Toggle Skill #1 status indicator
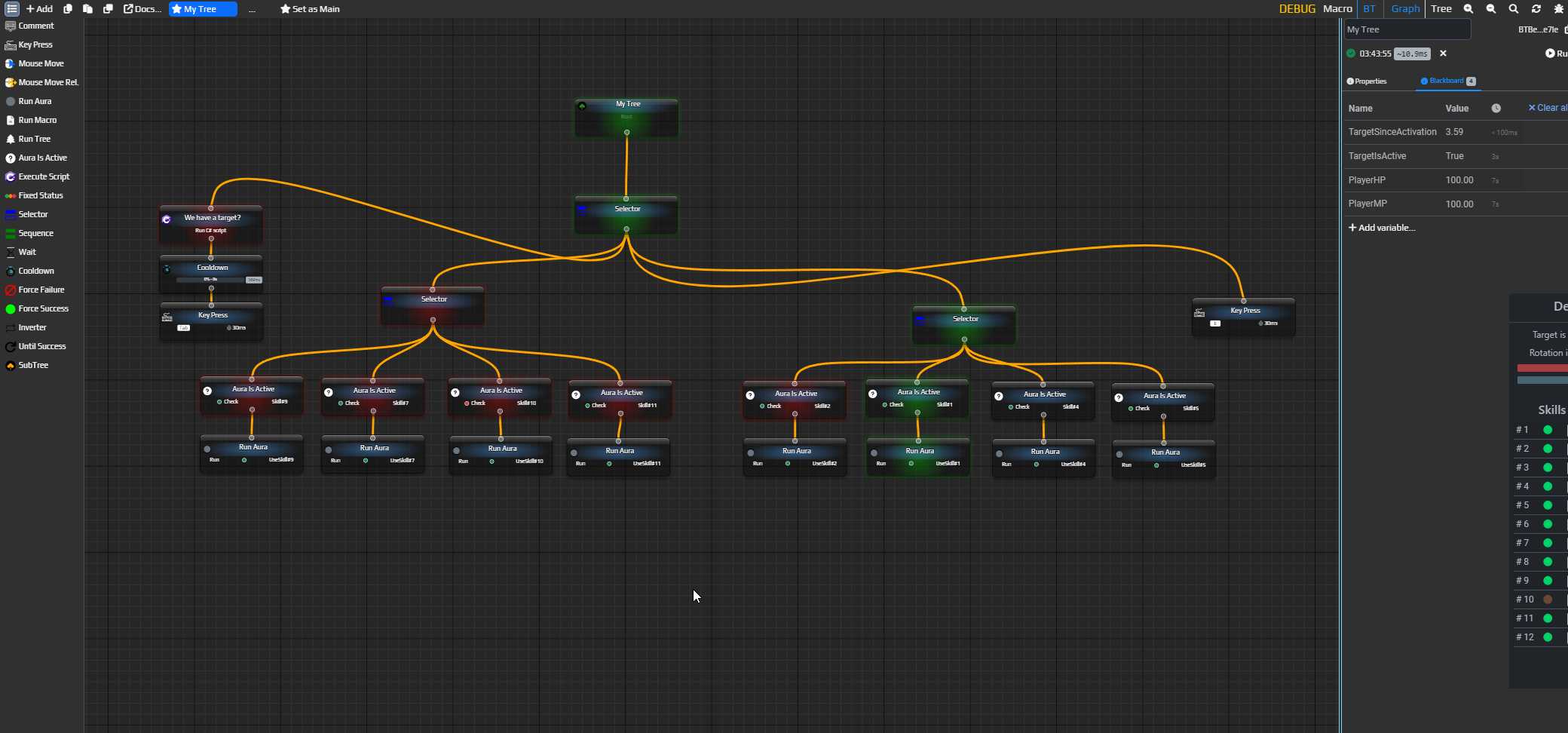 pyautogui.click(x=1548, y=430)
